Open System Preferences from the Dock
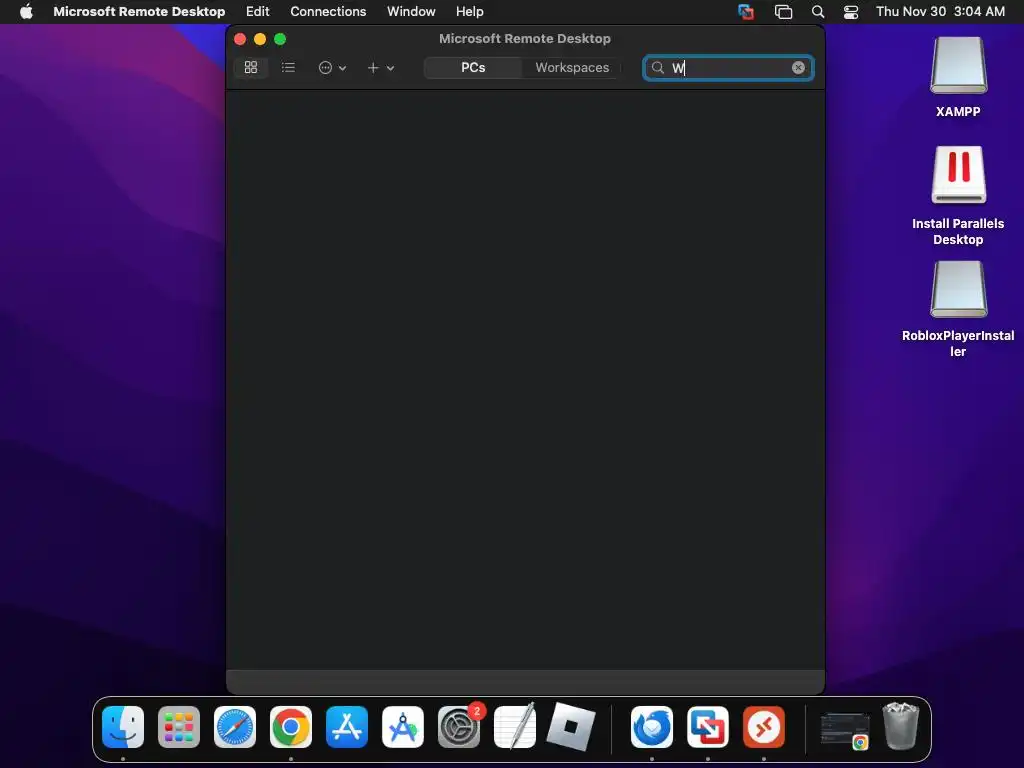 (x=459, y=727)
